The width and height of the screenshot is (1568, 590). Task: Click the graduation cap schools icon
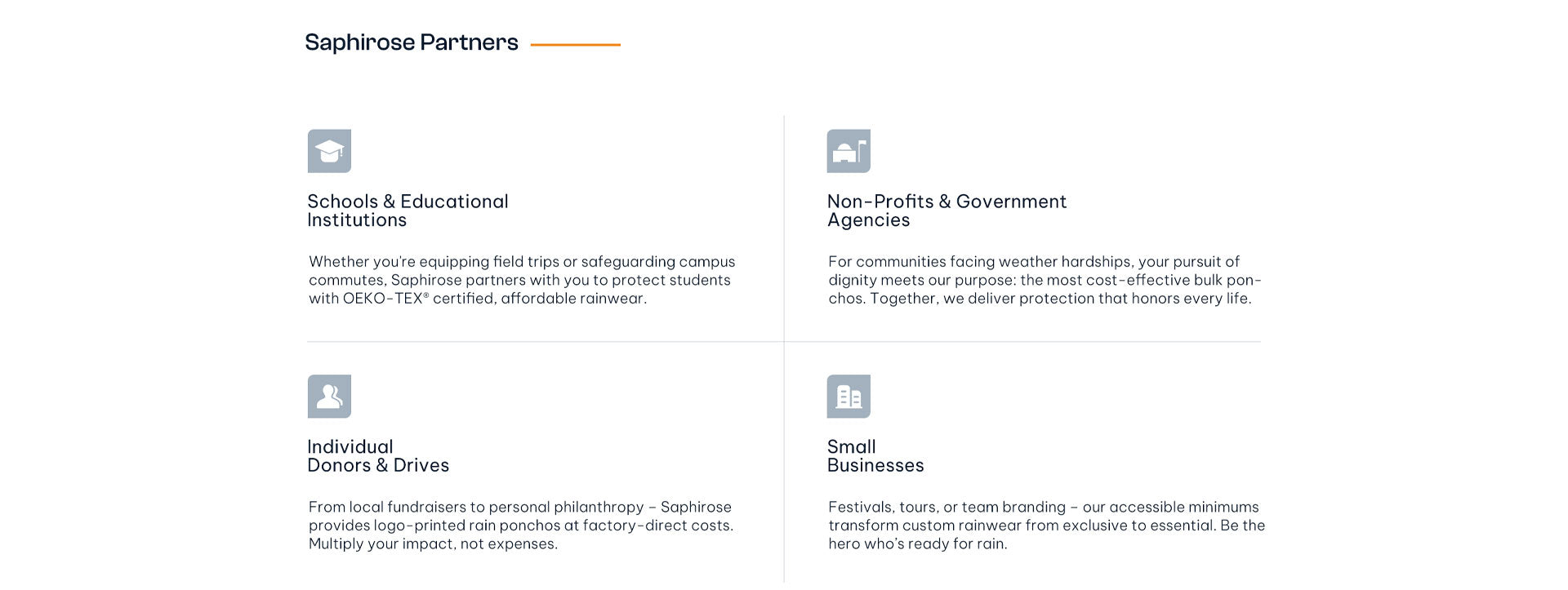pyautogui.click(x=329, y=151)
